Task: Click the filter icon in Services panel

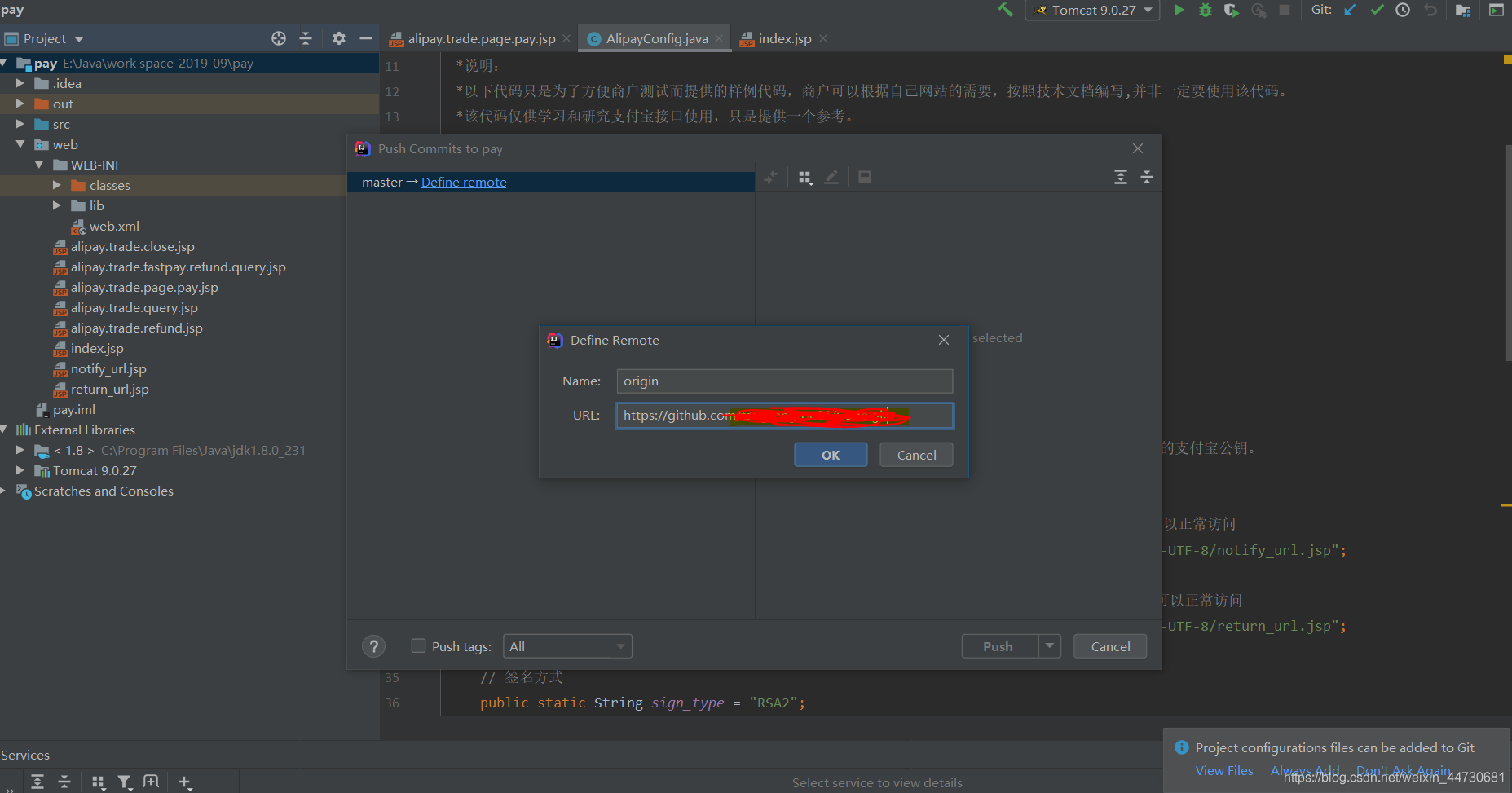Action: point(125,782)
